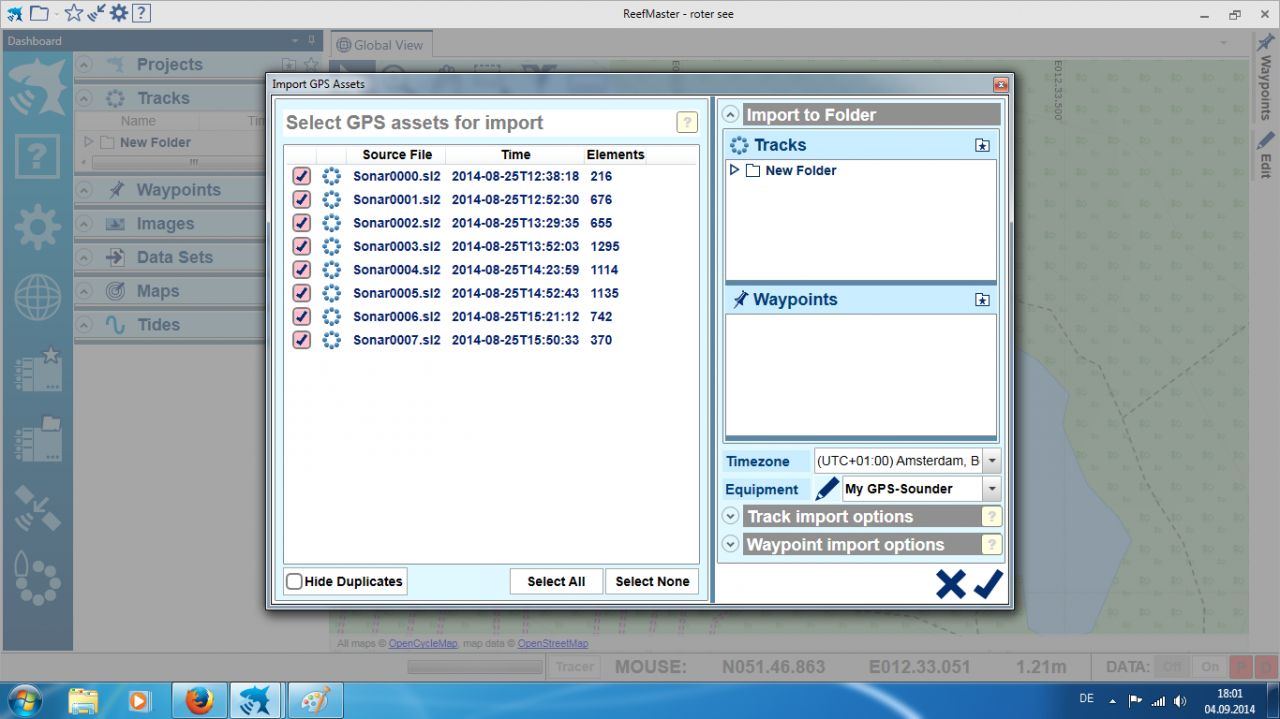Confirm import with the checkmark icon
The image size is (1280, 719).
pos(988,584)
